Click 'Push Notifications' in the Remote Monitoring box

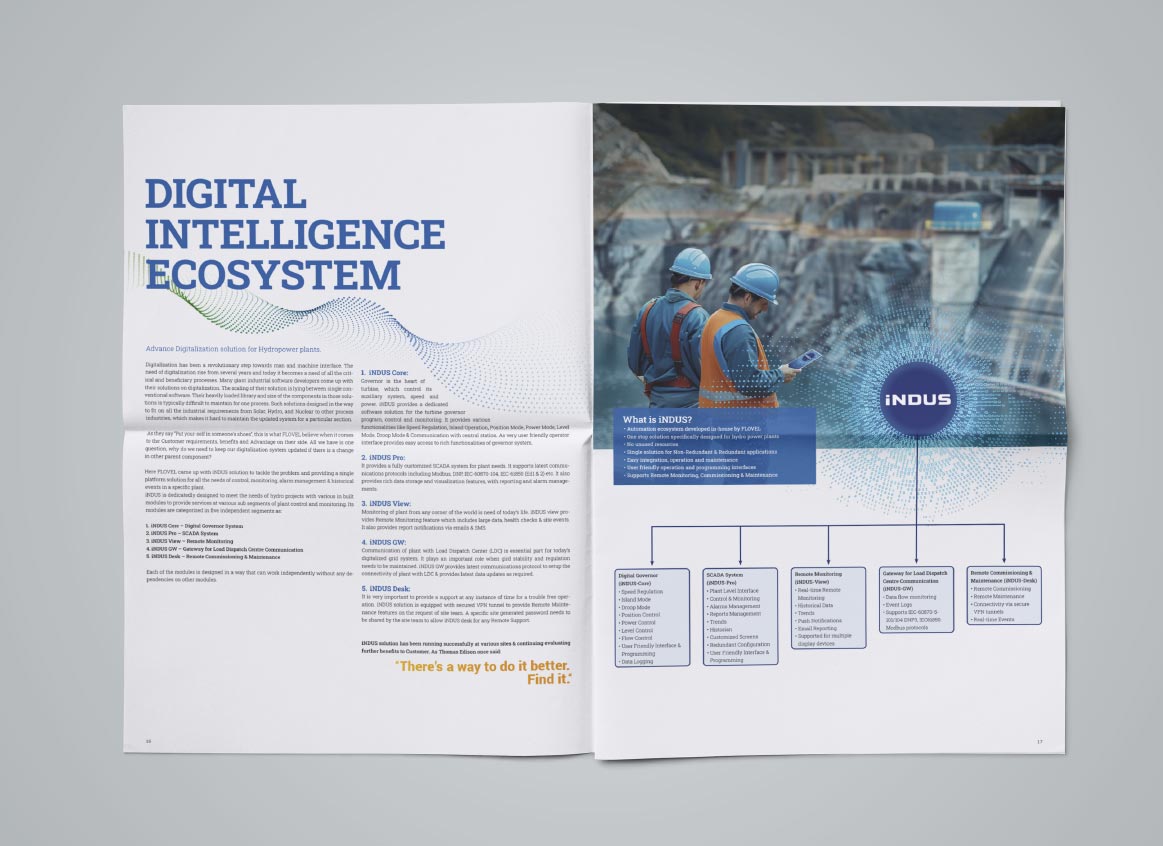pyautogui.click(x=818, y=621)
